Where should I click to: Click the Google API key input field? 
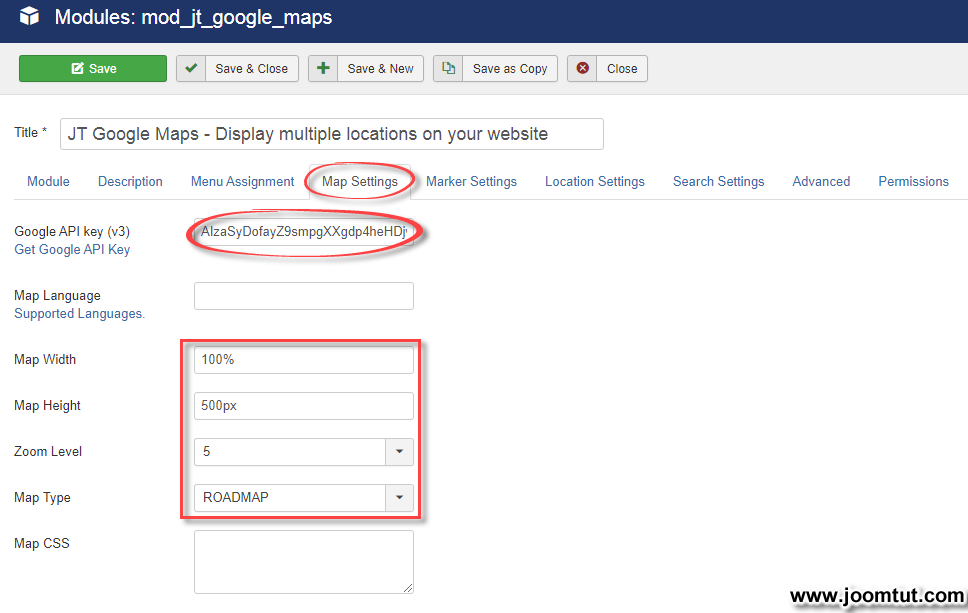click(x=304, y=231)
